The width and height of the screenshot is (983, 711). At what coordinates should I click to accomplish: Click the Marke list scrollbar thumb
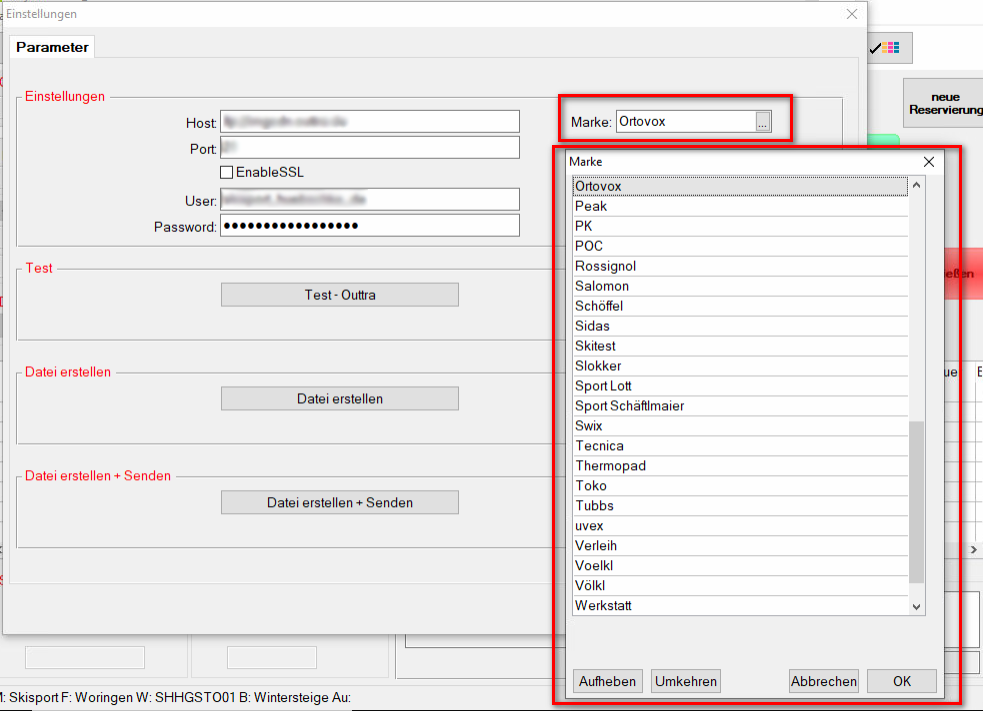pyautogui.click(x=917, y=502)
